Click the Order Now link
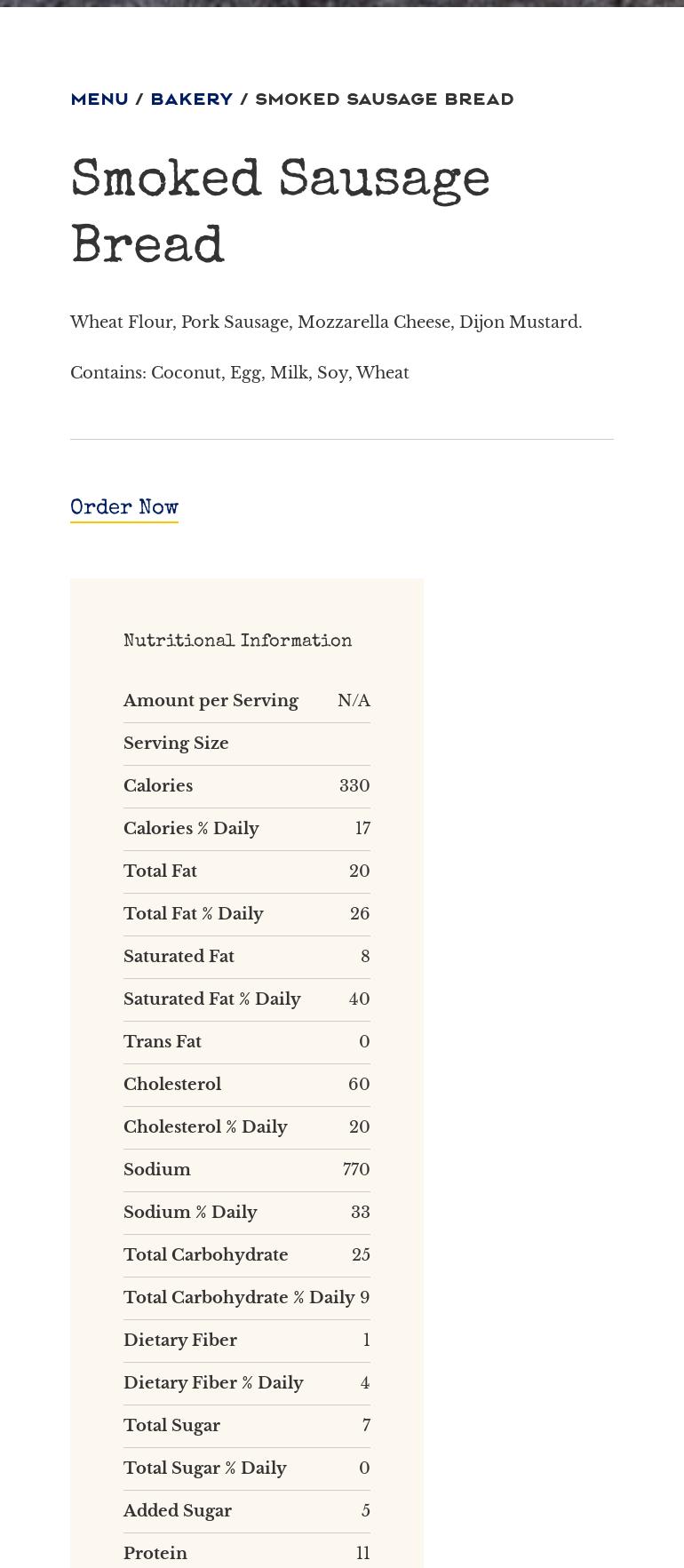Screen dimensions: 684x1568 pos(124,508)
